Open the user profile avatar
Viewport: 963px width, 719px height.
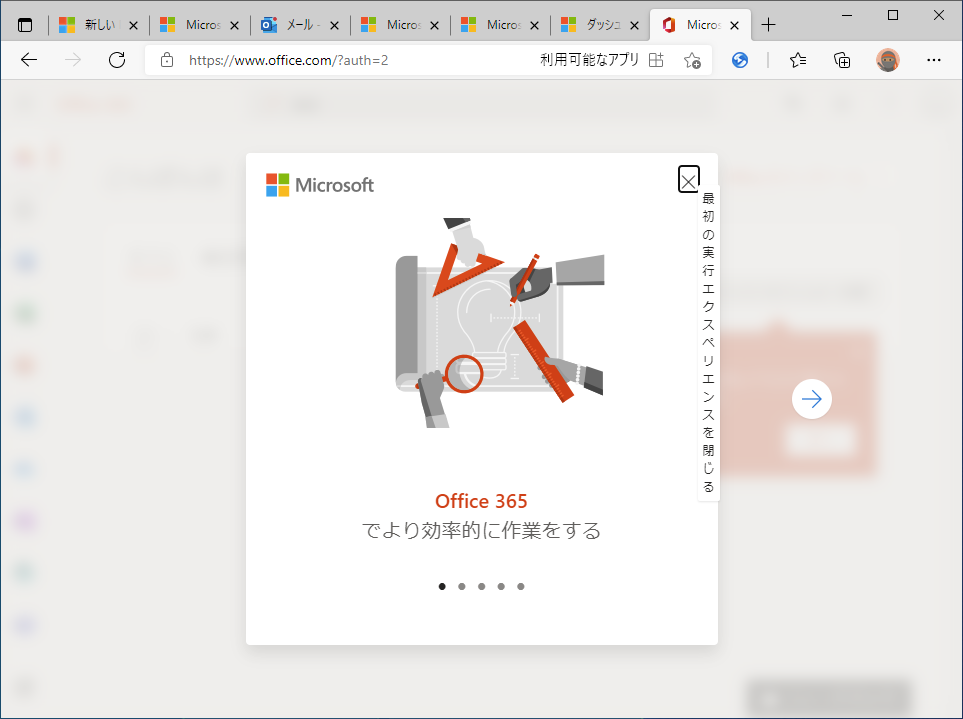[887, 60]
